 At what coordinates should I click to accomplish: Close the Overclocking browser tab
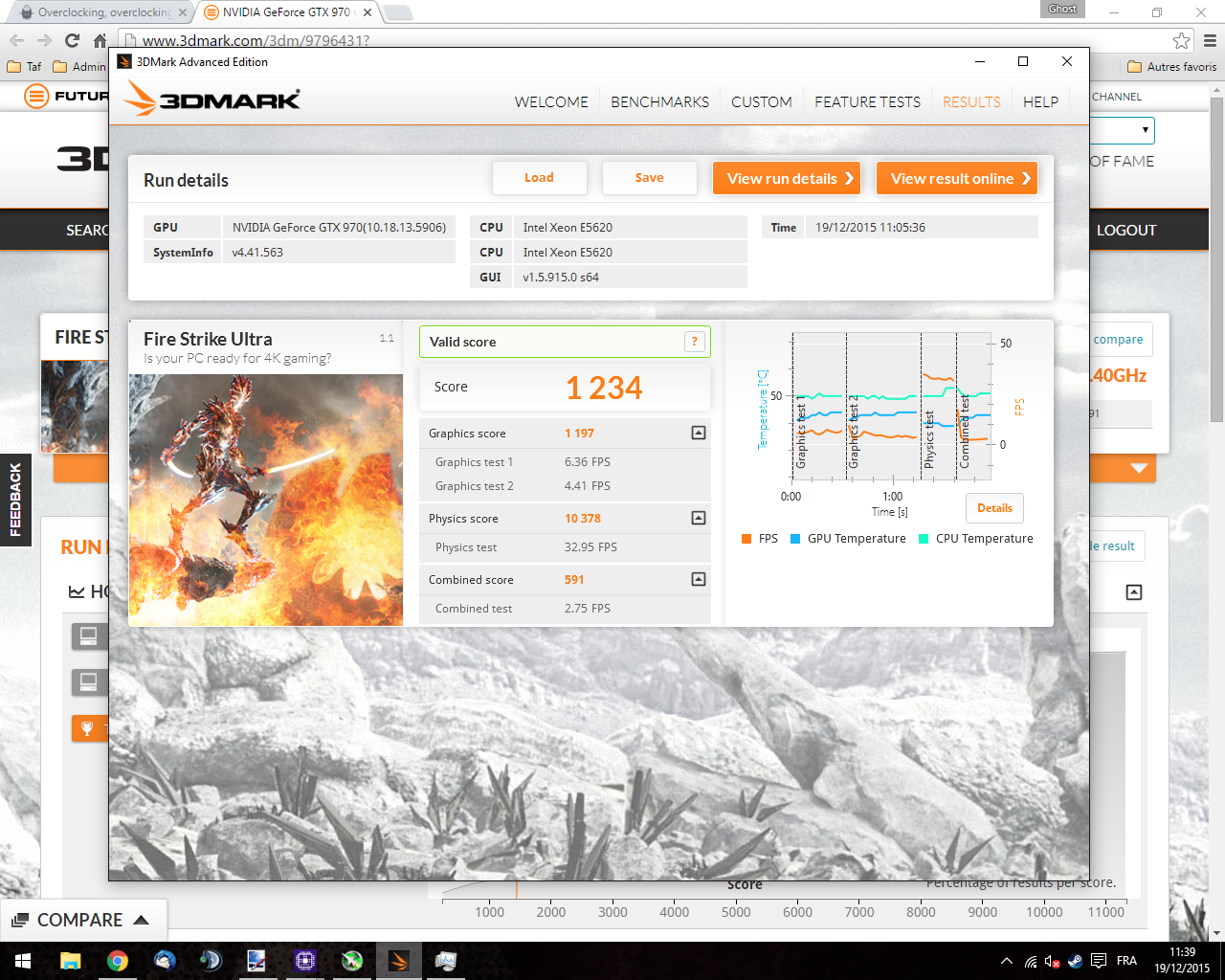coord(183,12)
